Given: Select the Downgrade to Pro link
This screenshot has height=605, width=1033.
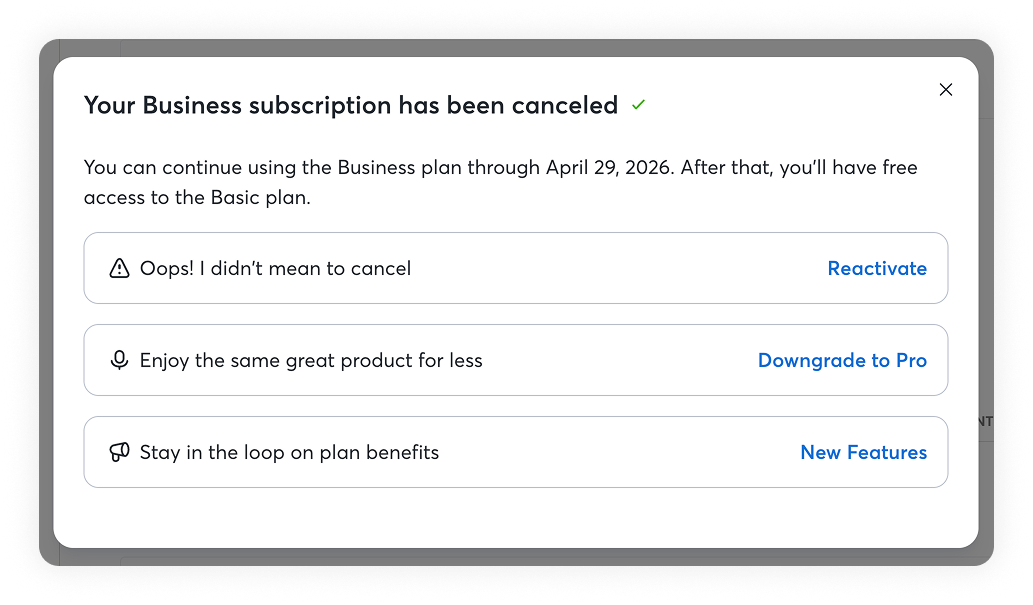Looking at the screenshot, I should click(x=842, y=360).
